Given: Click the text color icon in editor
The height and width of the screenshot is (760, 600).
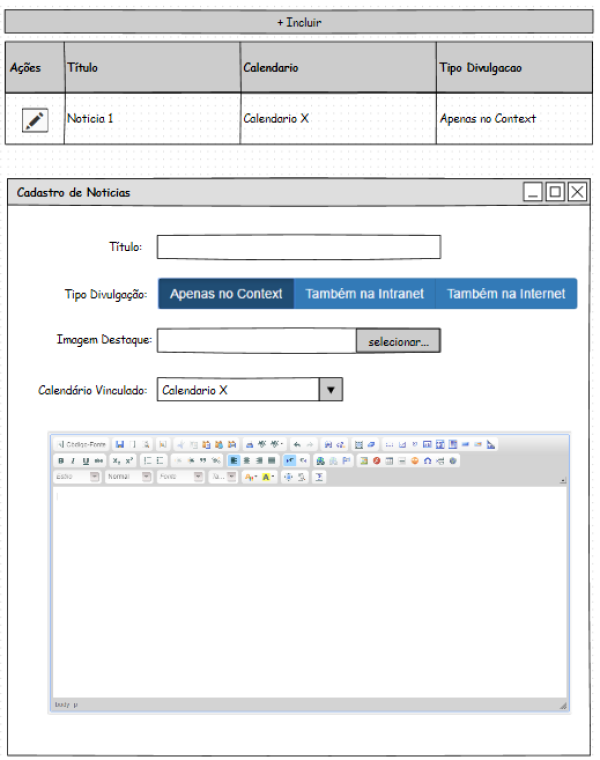Looking at the screenshot, I should [x=251, y=478].
